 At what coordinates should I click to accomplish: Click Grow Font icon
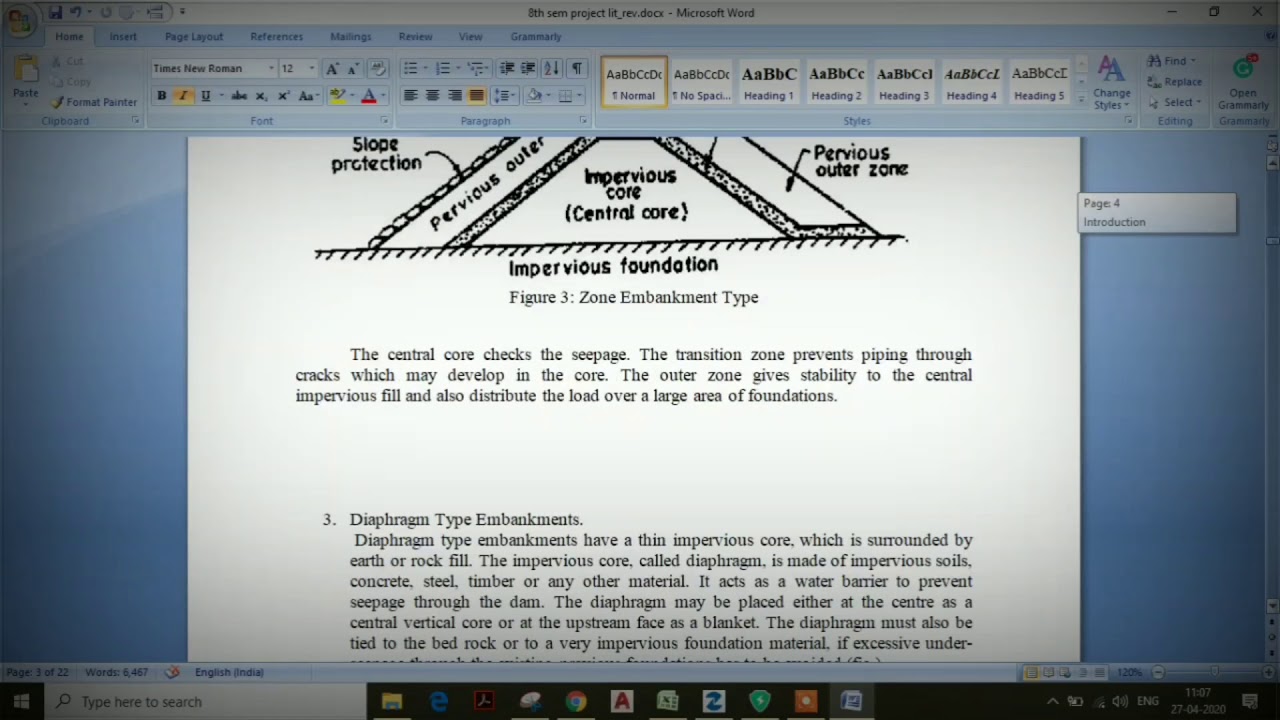[332, 68]
